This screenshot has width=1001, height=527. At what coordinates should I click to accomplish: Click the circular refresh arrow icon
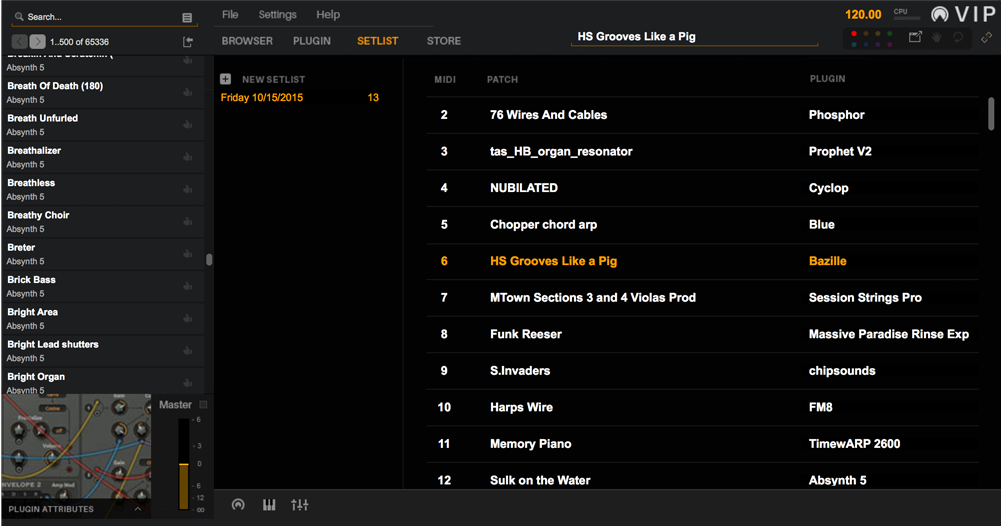pyautogui.click(x=958, y=37)
